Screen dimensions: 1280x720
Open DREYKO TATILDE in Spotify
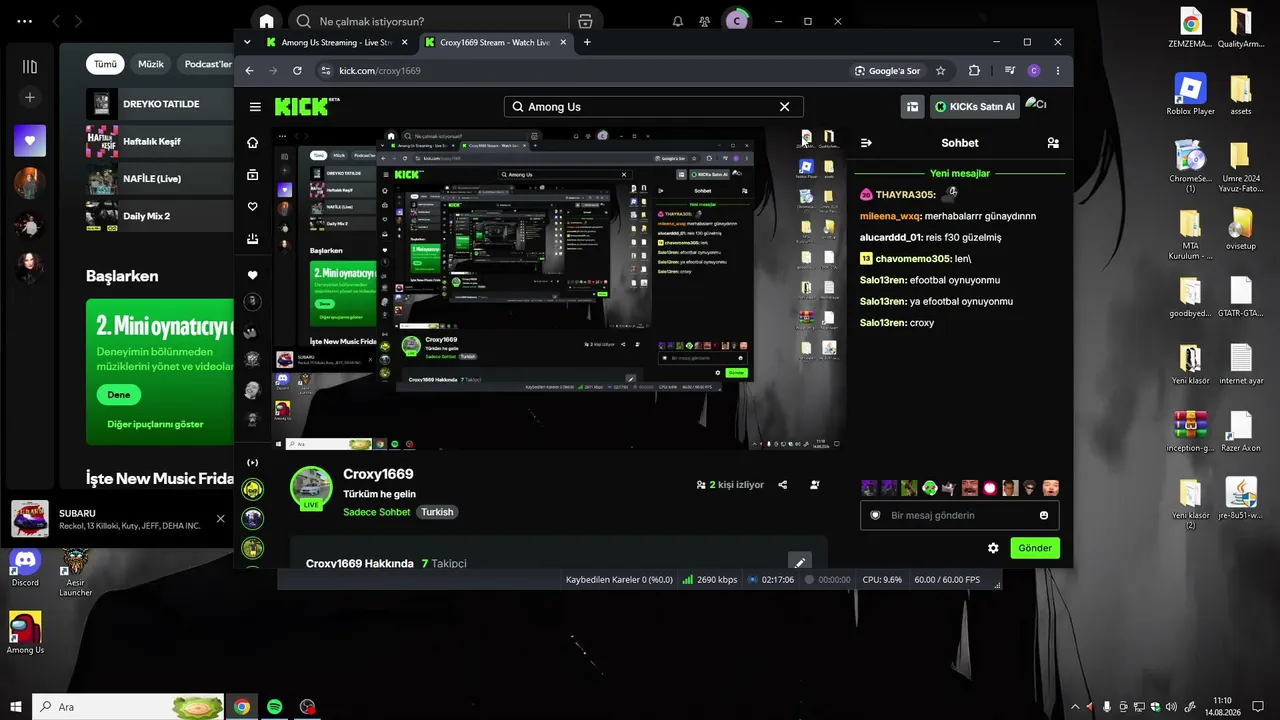click(160, 104)
